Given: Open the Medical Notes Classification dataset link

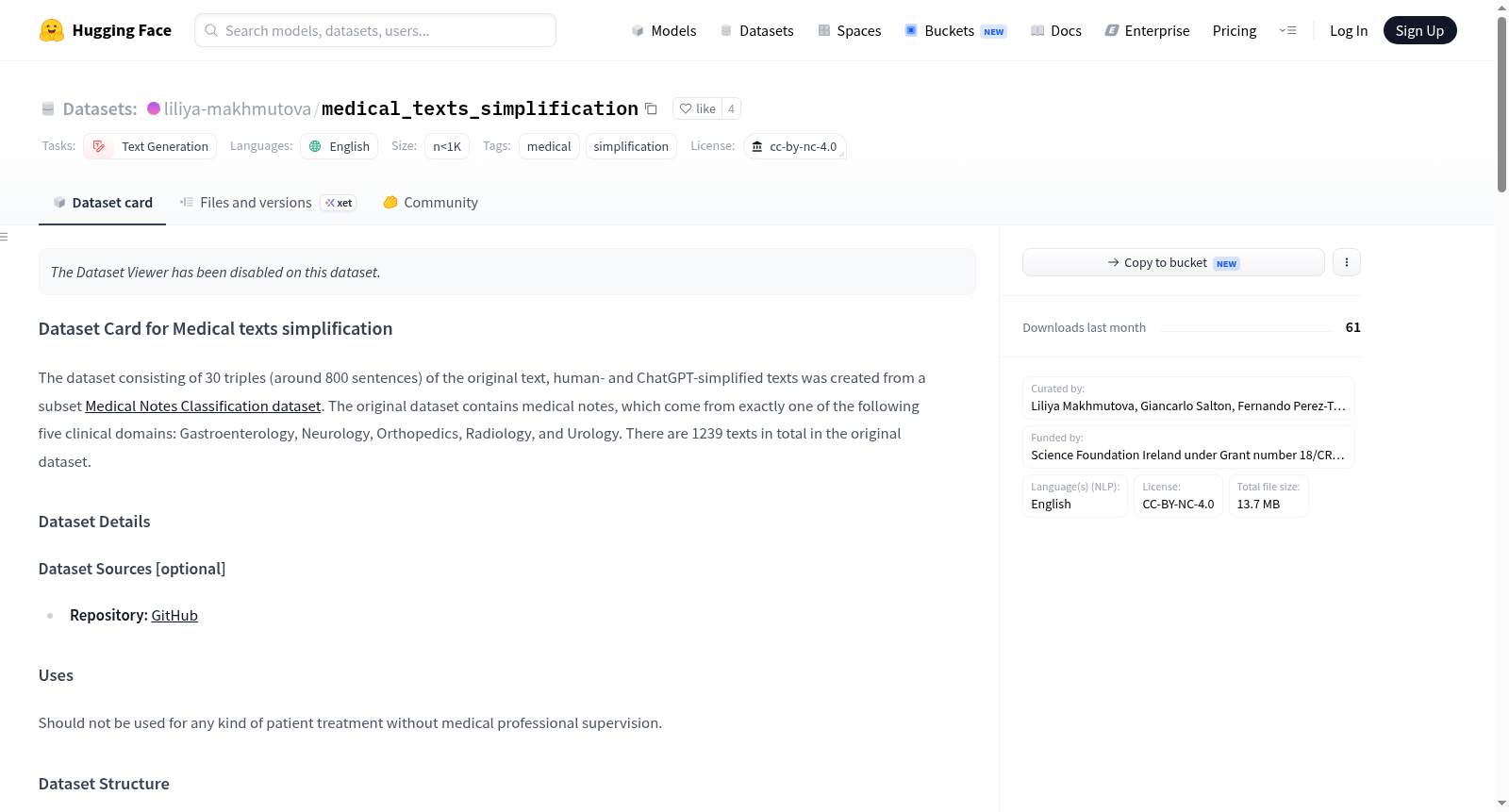Looking at the screenshot, I should coord(203,406).
